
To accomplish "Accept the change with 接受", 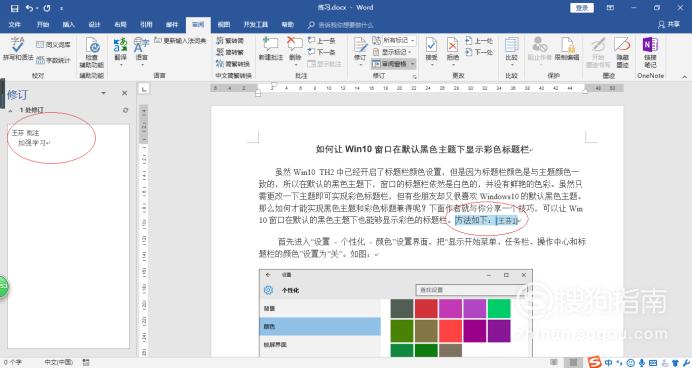I will click(431, 49).
